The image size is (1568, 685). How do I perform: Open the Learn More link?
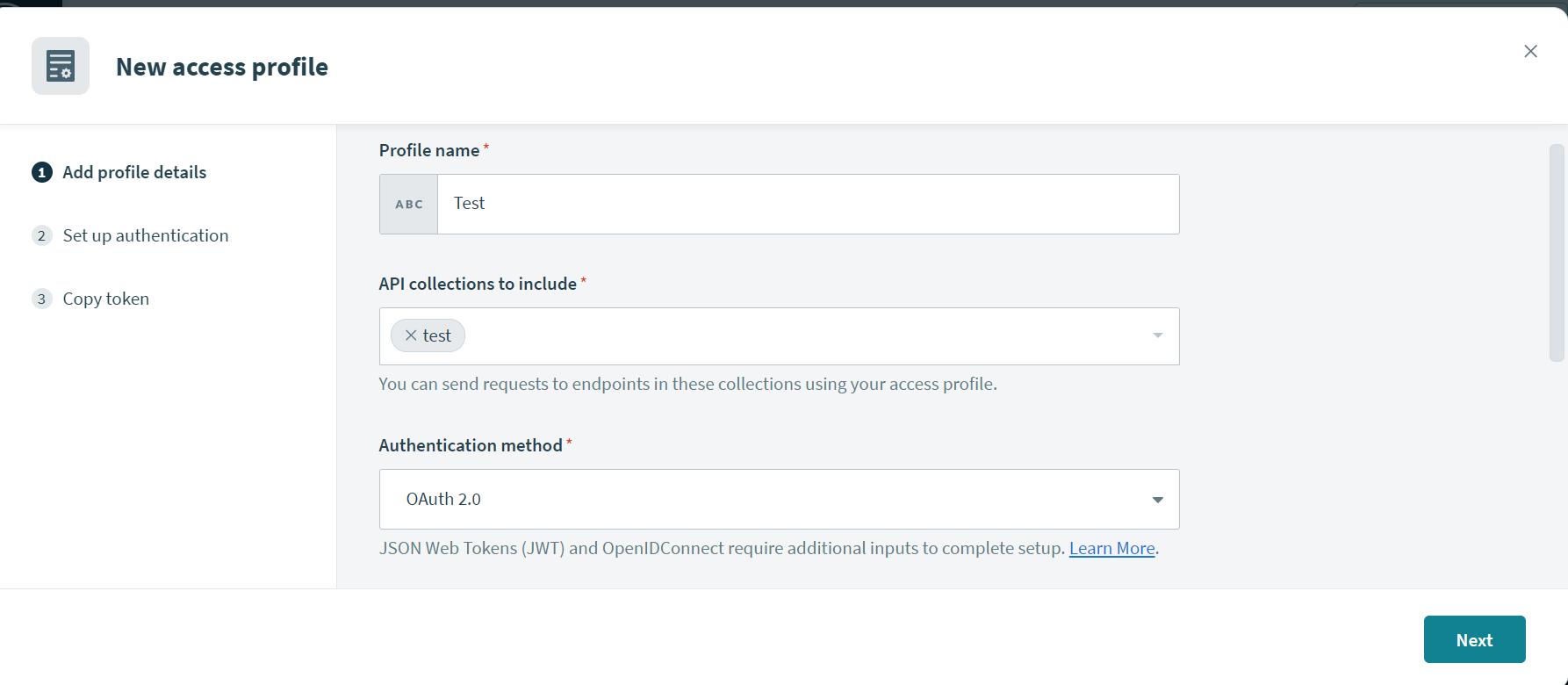1111,548
